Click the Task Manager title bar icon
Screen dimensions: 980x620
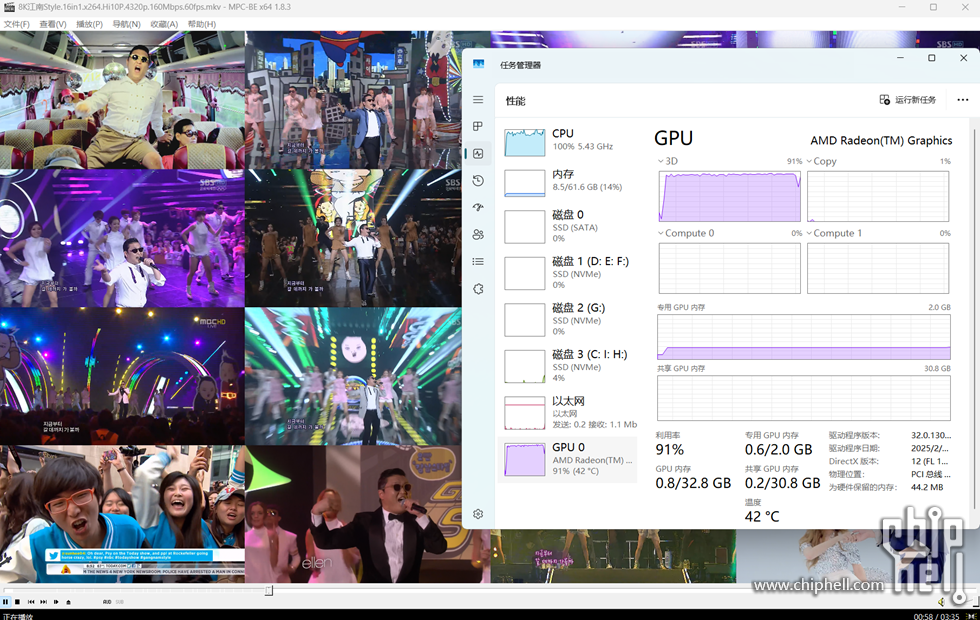tap(479, 64)
